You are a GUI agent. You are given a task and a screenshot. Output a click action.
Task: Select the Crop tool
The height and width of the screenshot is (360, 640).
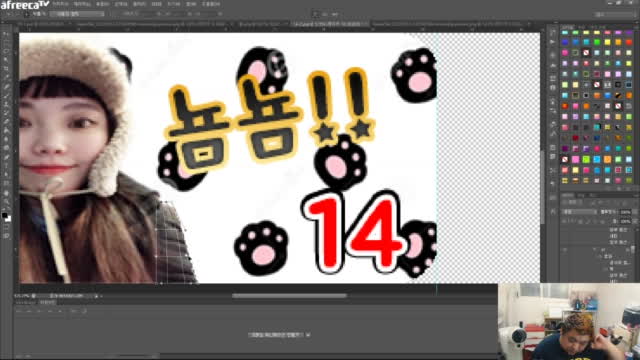pos(6,69)
